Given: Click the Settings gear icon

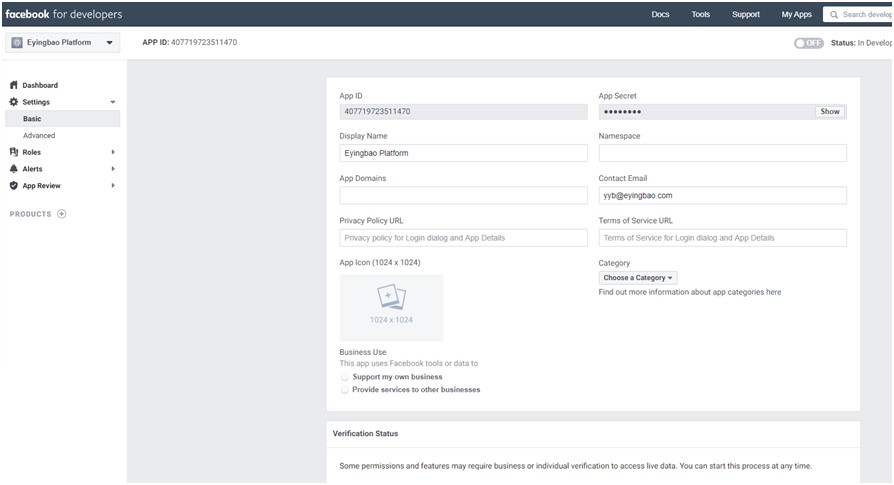Looking at the screenshot, I should tap(14, 102).
